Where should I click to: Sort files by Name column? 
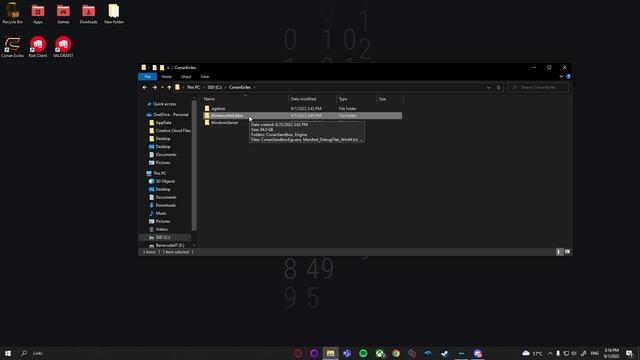[245, 99]
